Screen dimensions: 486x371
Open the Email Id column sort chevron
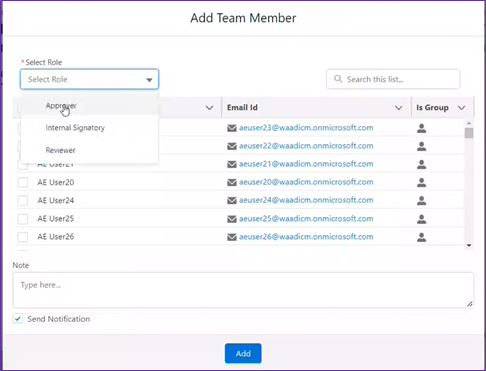398,108
